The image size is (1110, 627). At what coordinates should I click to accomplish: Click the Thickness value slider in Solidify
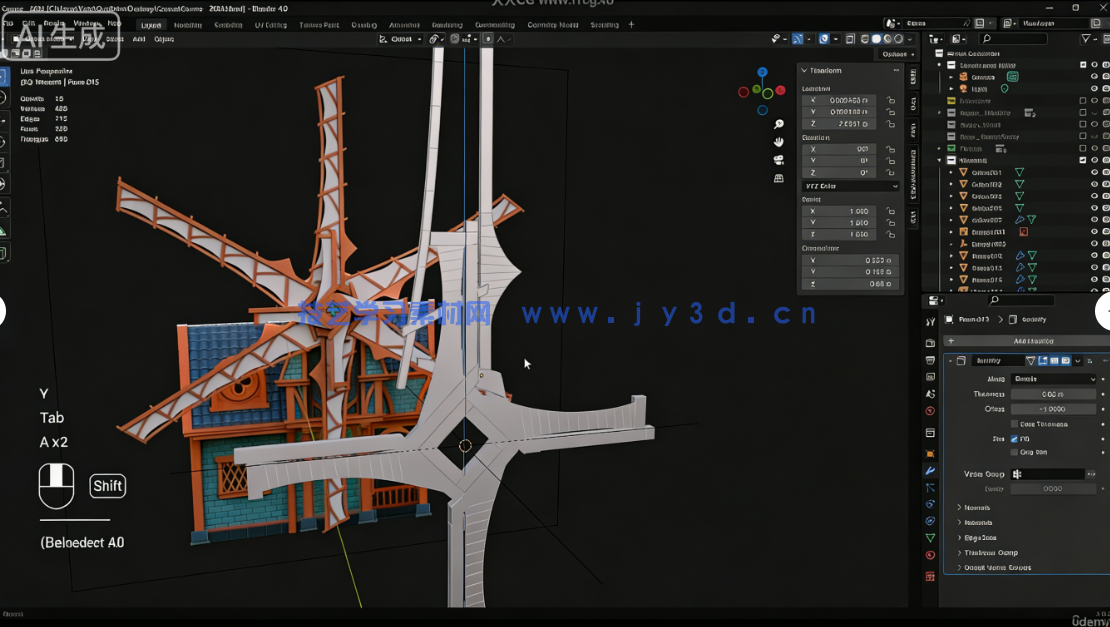1055,393
